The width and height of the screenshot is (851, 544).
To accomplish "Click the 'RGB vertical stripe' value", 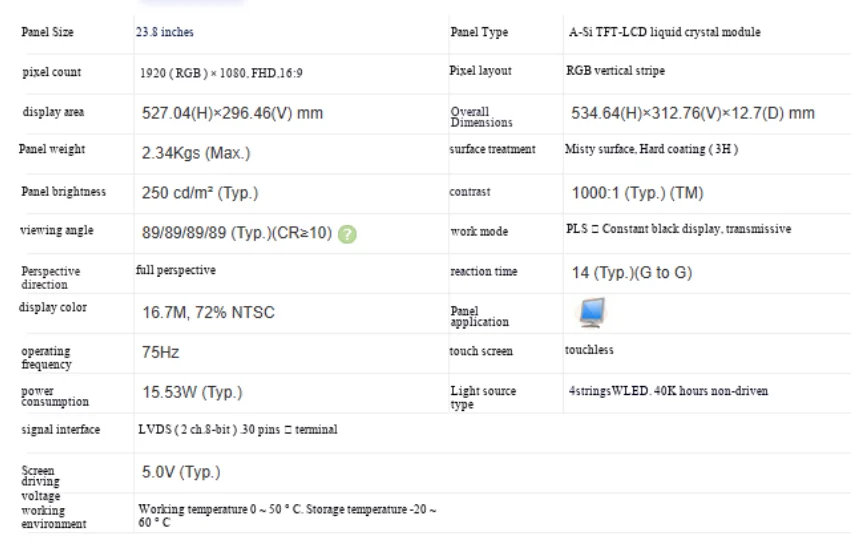I will [615, 71].
